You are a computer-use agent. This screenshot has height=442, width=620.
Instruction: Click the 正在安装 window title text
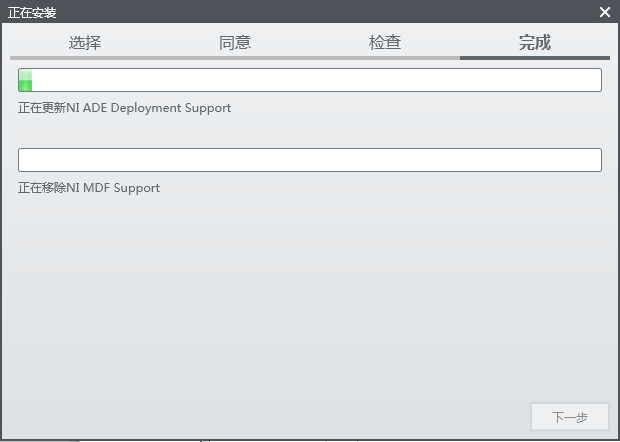point(33,12)
